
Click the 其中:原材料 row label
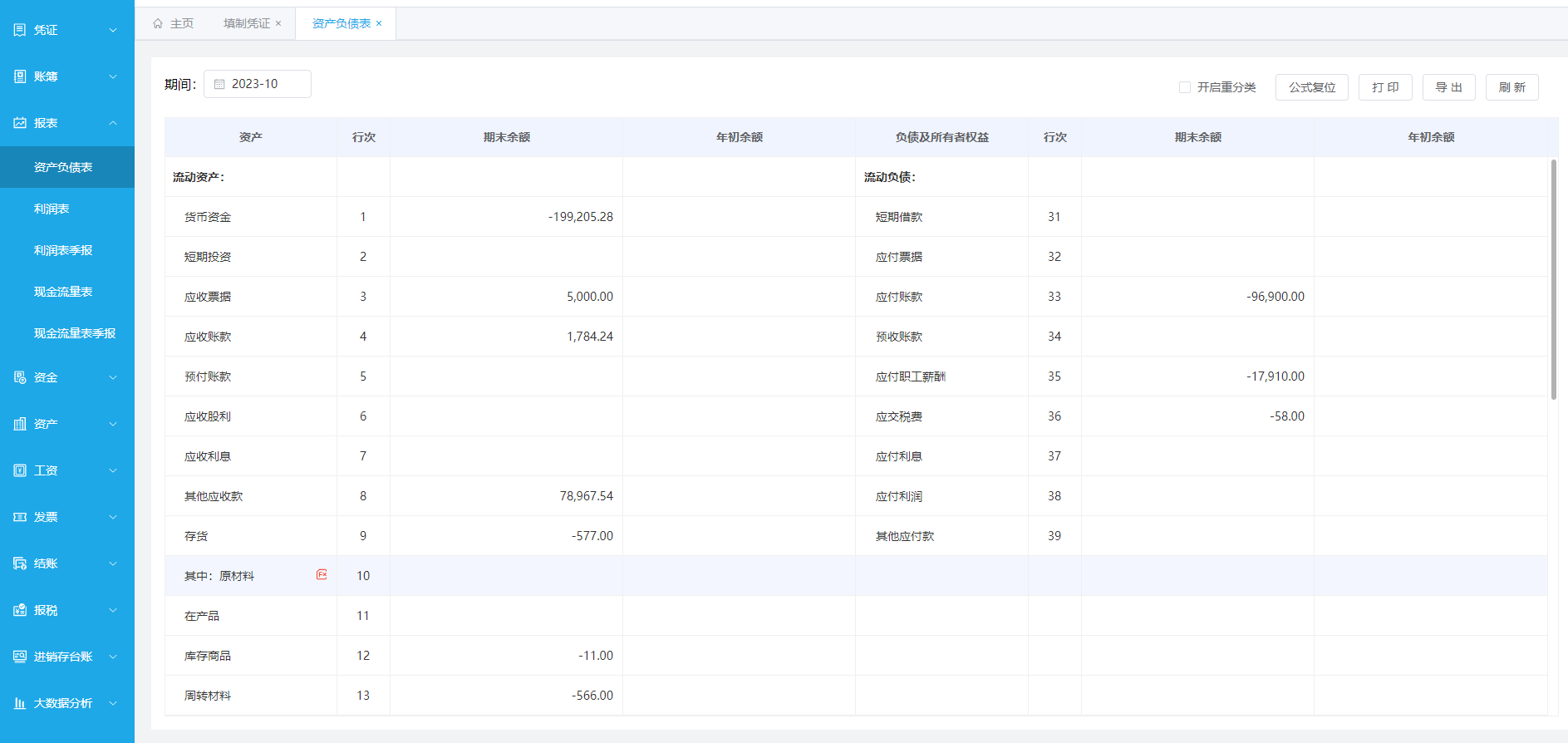pos(219,576)
